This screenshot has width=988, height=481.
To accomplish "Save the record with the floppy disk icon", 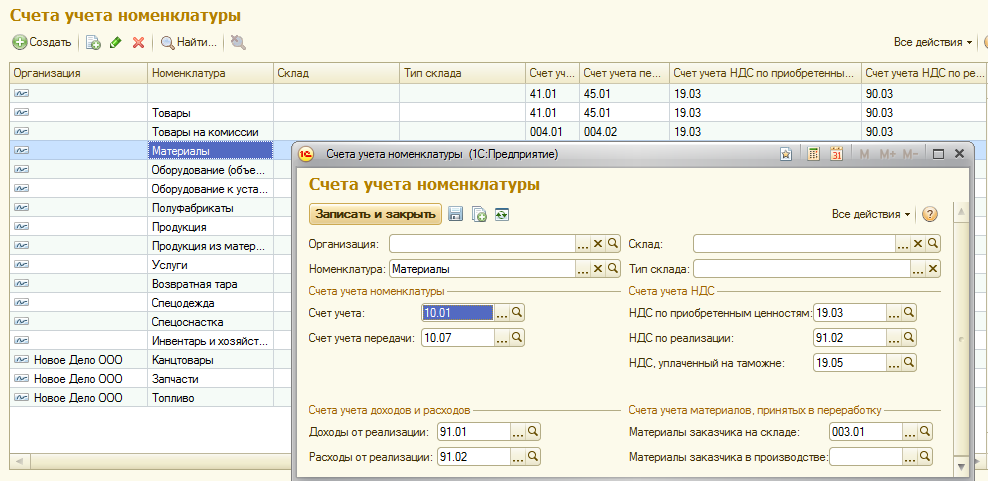I will [456, 214].
